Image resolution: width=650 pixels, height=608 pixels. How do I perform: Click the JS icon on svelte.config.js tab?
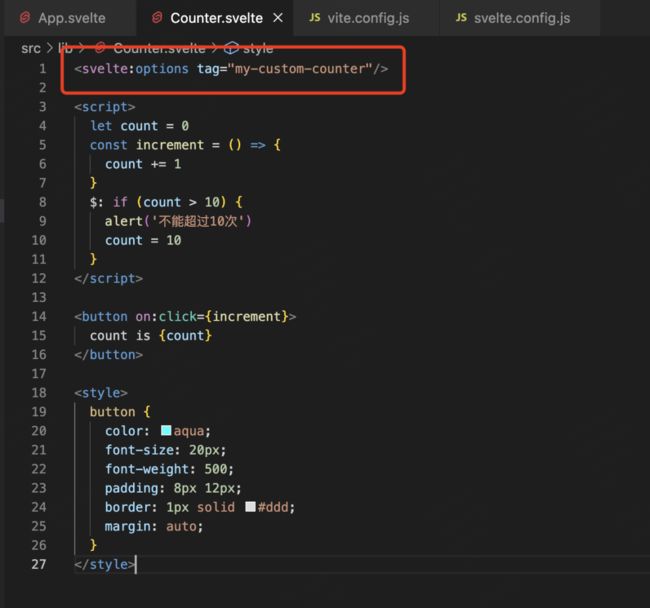[x=461, y=17]
